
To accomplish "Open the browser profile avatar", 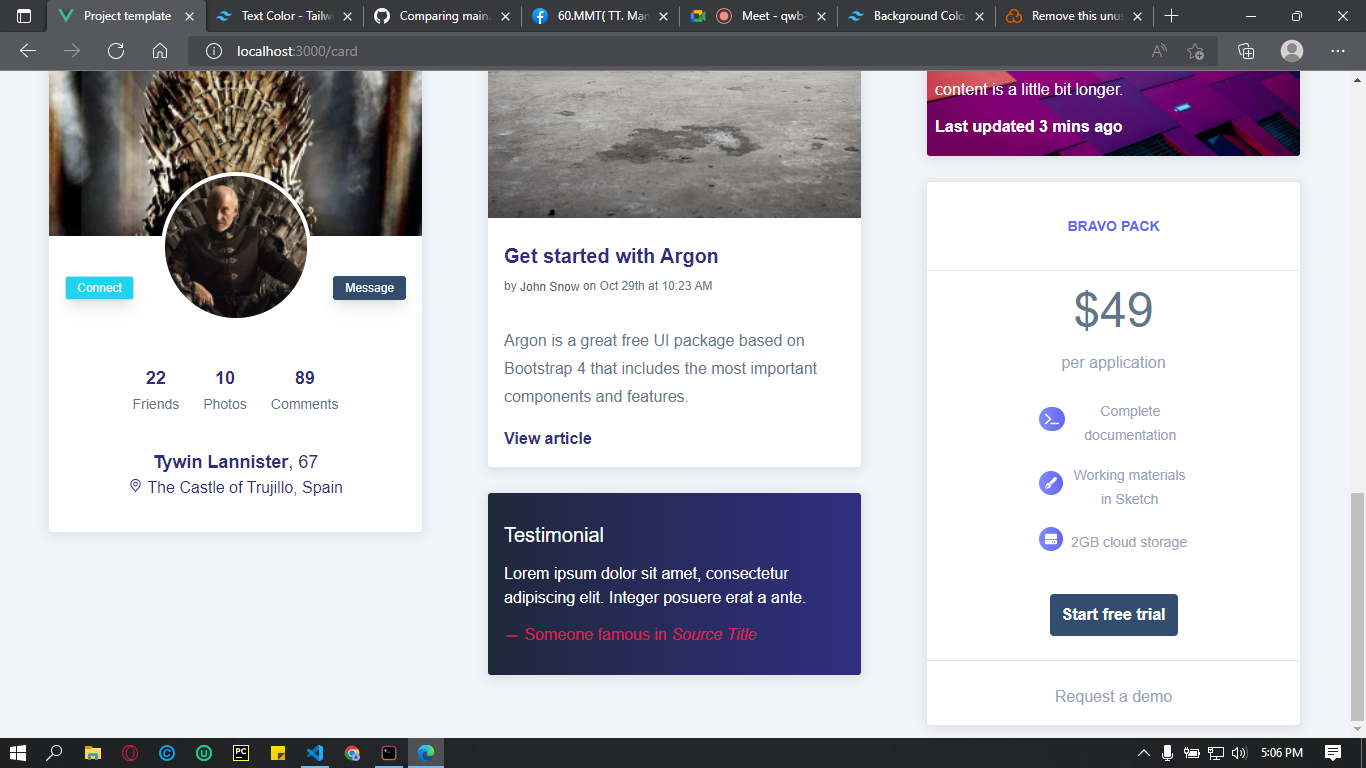I will coord(1292,51).
